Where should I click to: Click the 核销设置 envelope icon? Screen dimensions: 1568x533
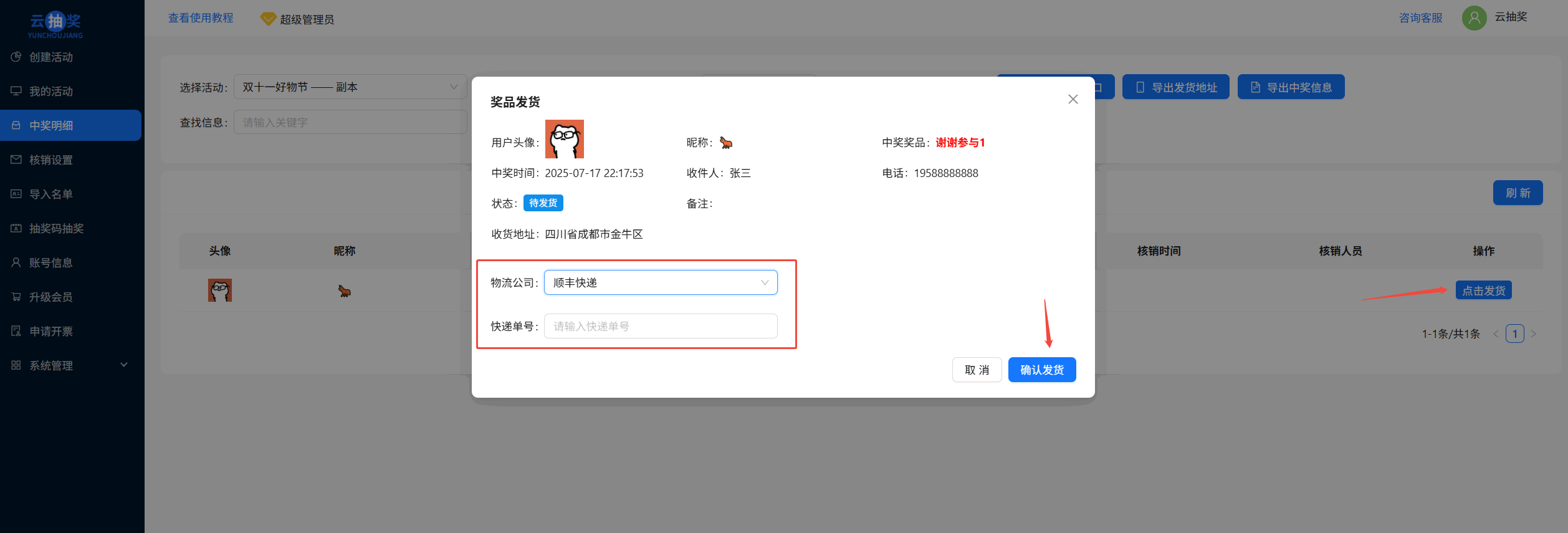[x=16, y=160]
